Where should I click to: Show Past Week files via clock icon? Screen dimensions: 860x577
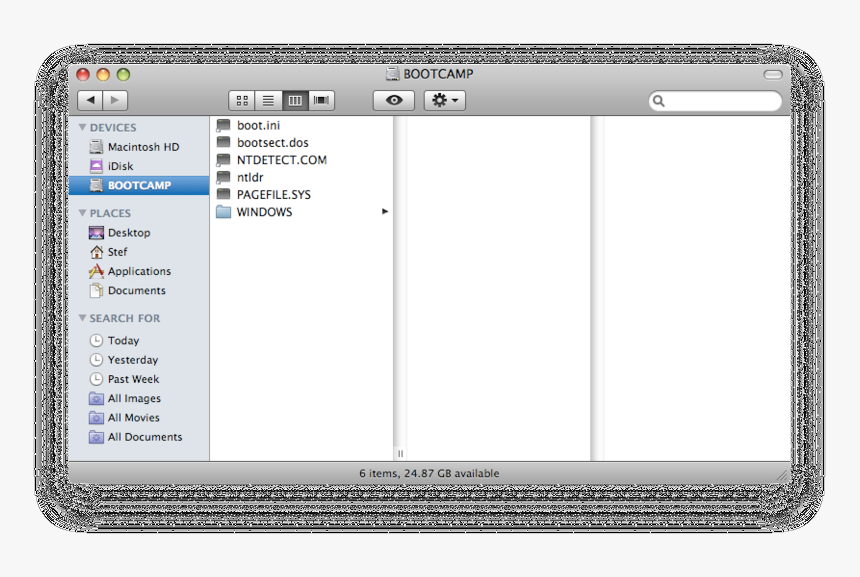pos(96,379)
